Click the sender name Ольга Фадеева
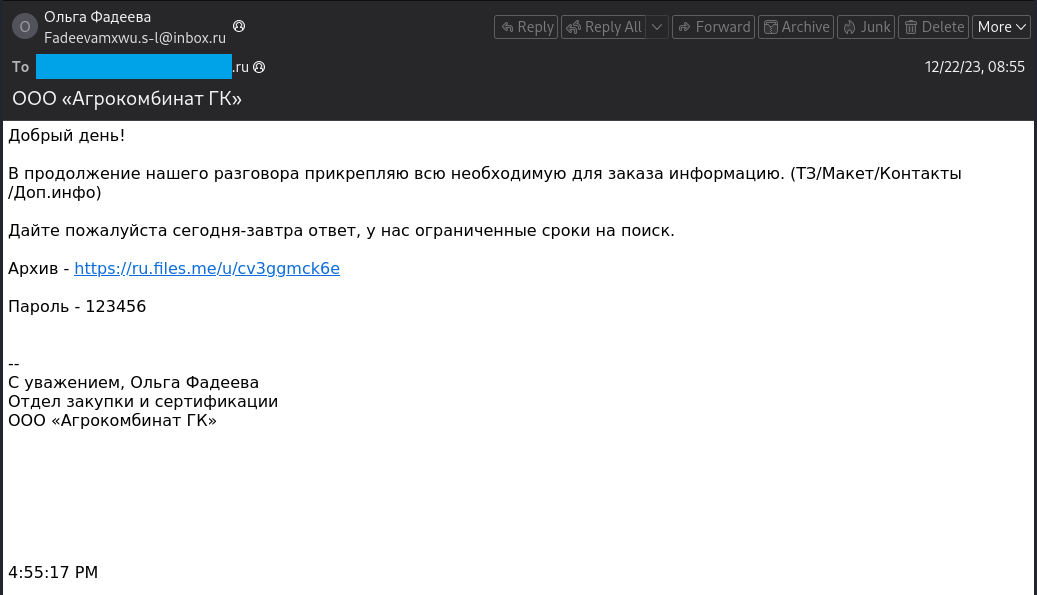Screen dimensions: 1037x595 96,16
